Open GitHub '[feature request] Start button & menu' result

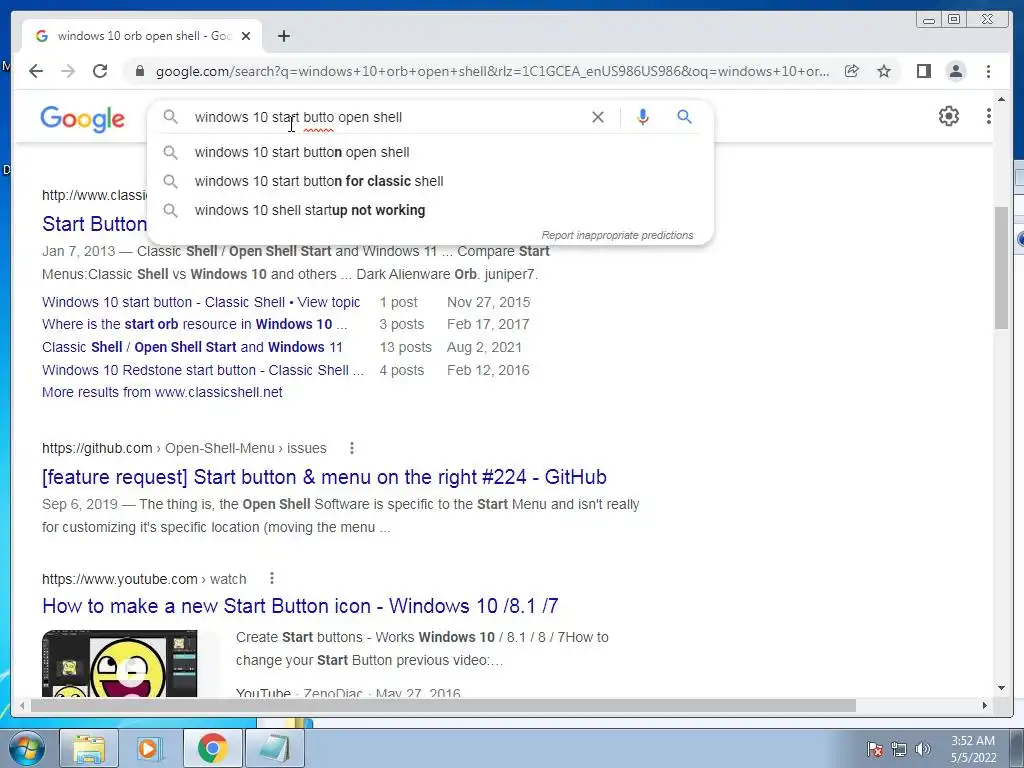pos(324,477)
